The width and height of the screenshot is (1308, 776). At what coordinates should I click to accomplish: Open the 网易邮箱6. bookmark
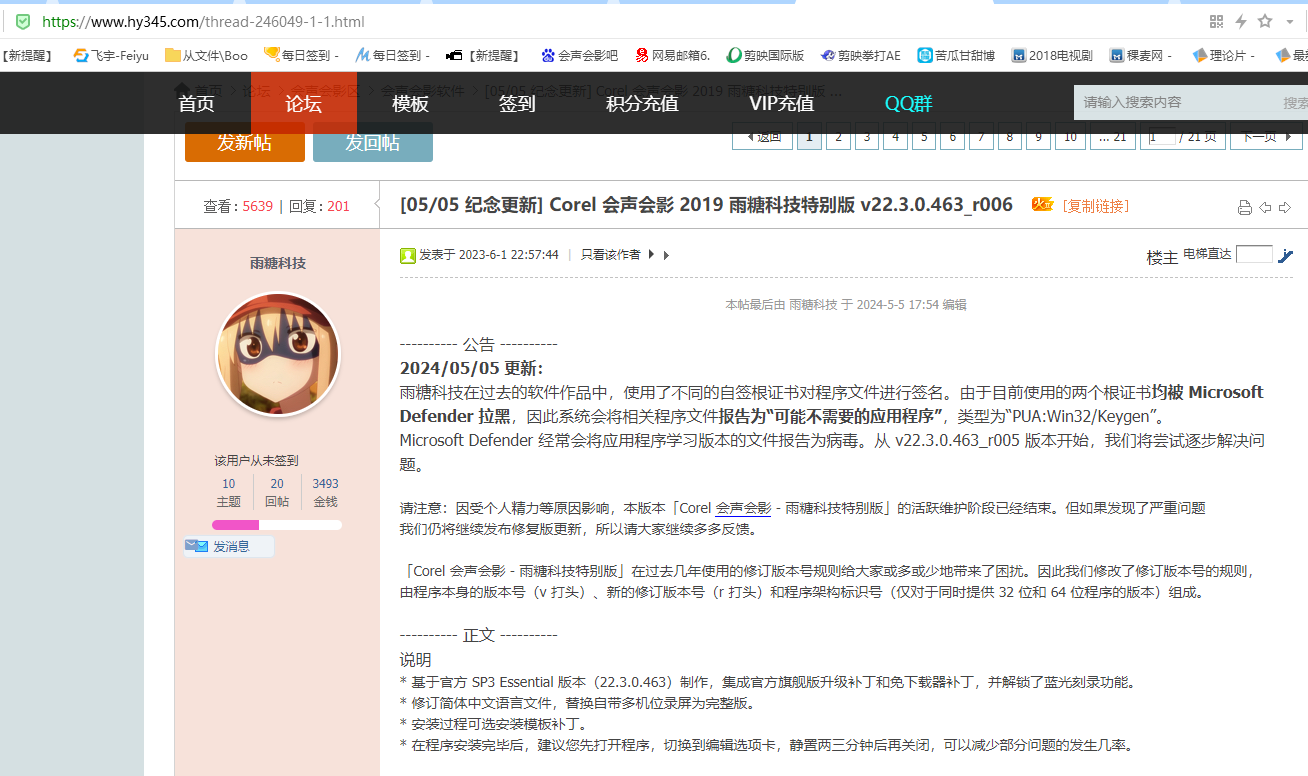pyautogui.click(x=672, y=55)
